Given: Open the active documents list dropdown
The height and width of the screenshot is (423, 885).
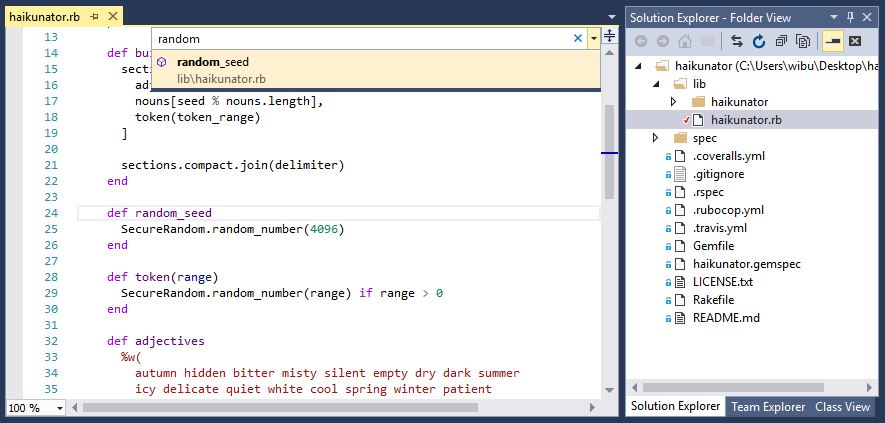Looking at the screenshot, I should [x=612, y=18].
